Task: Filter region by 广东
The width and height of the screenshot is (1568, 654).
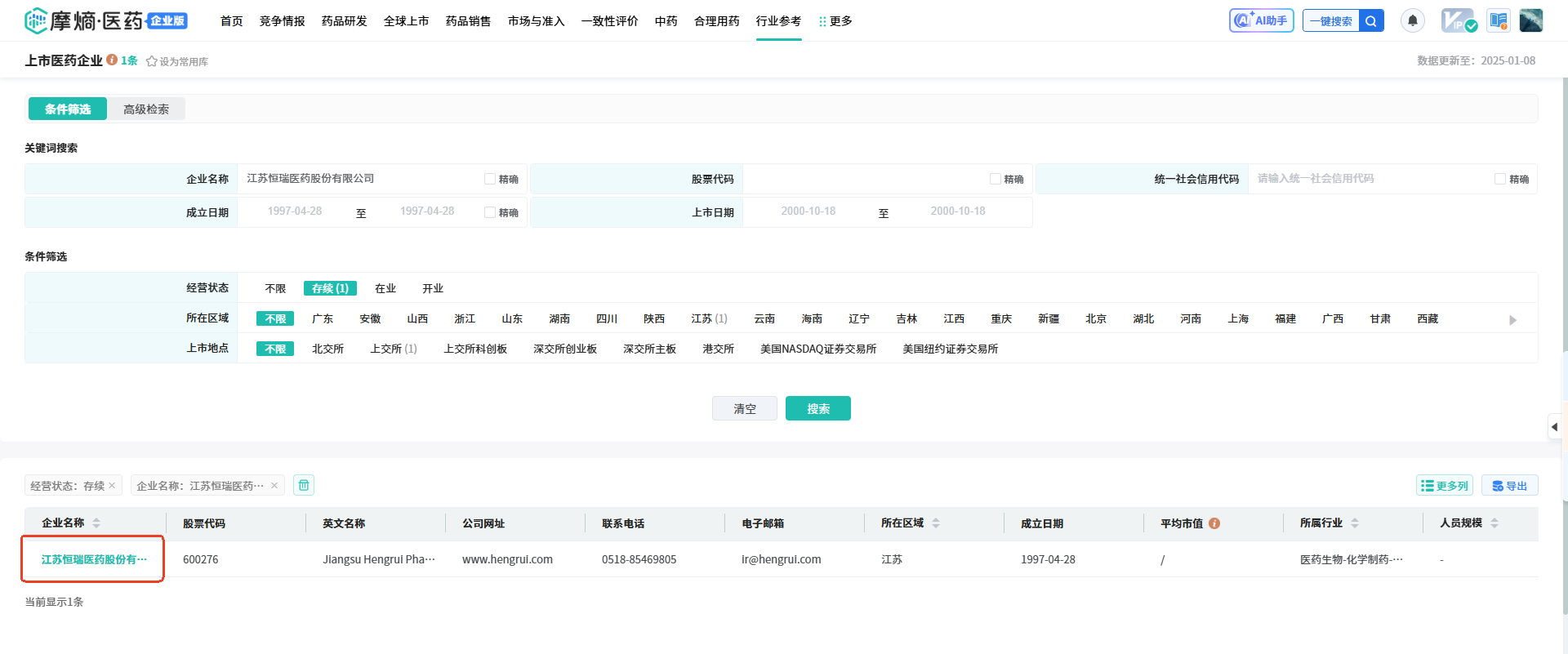Action: [x=323, y=318]
